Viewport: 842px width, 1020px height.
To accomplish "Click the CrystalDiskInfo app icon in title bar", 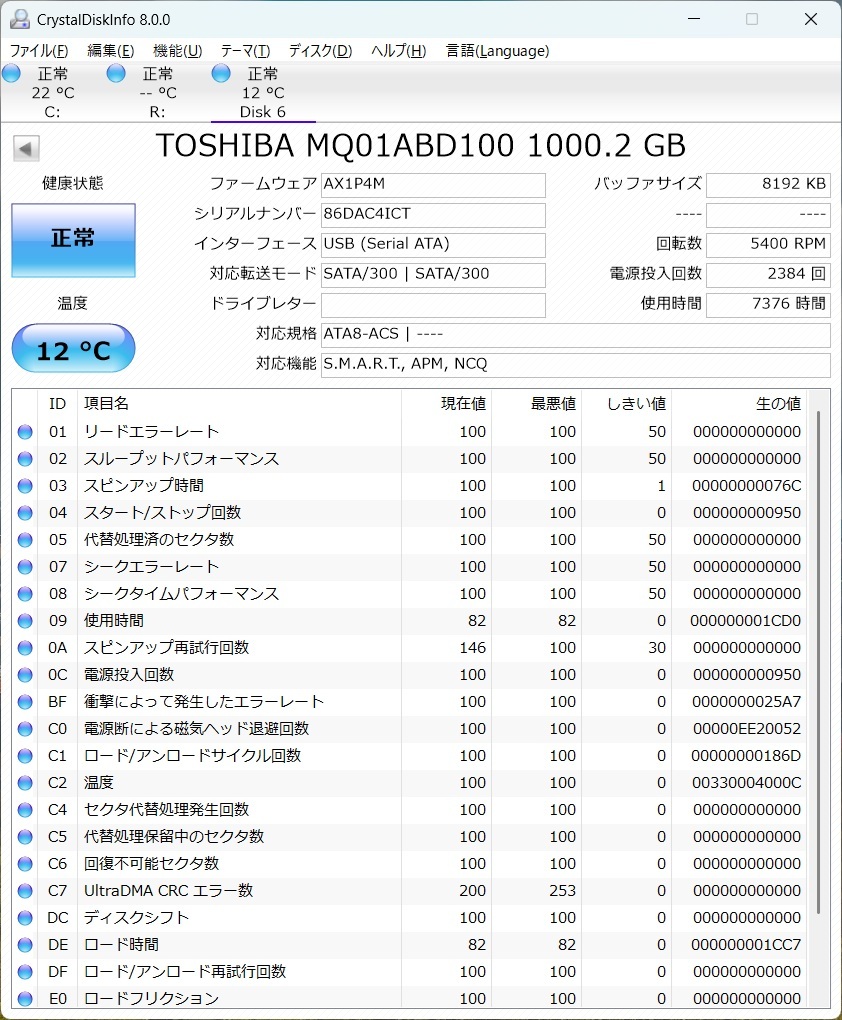I will tap(20, 20).
